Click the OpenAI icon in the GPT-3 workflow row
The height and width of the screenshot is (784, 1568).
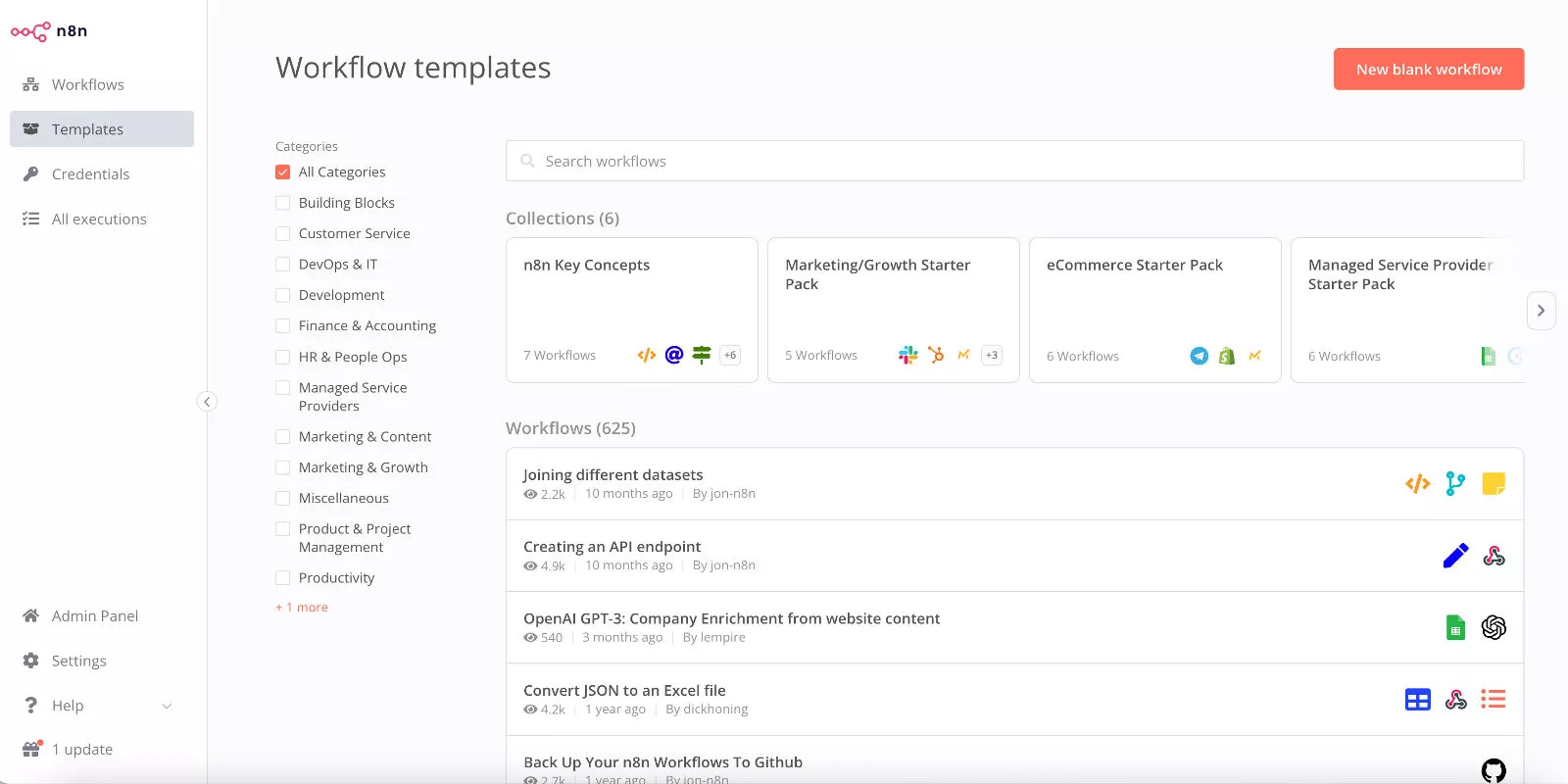click(x=1493, y=627)
